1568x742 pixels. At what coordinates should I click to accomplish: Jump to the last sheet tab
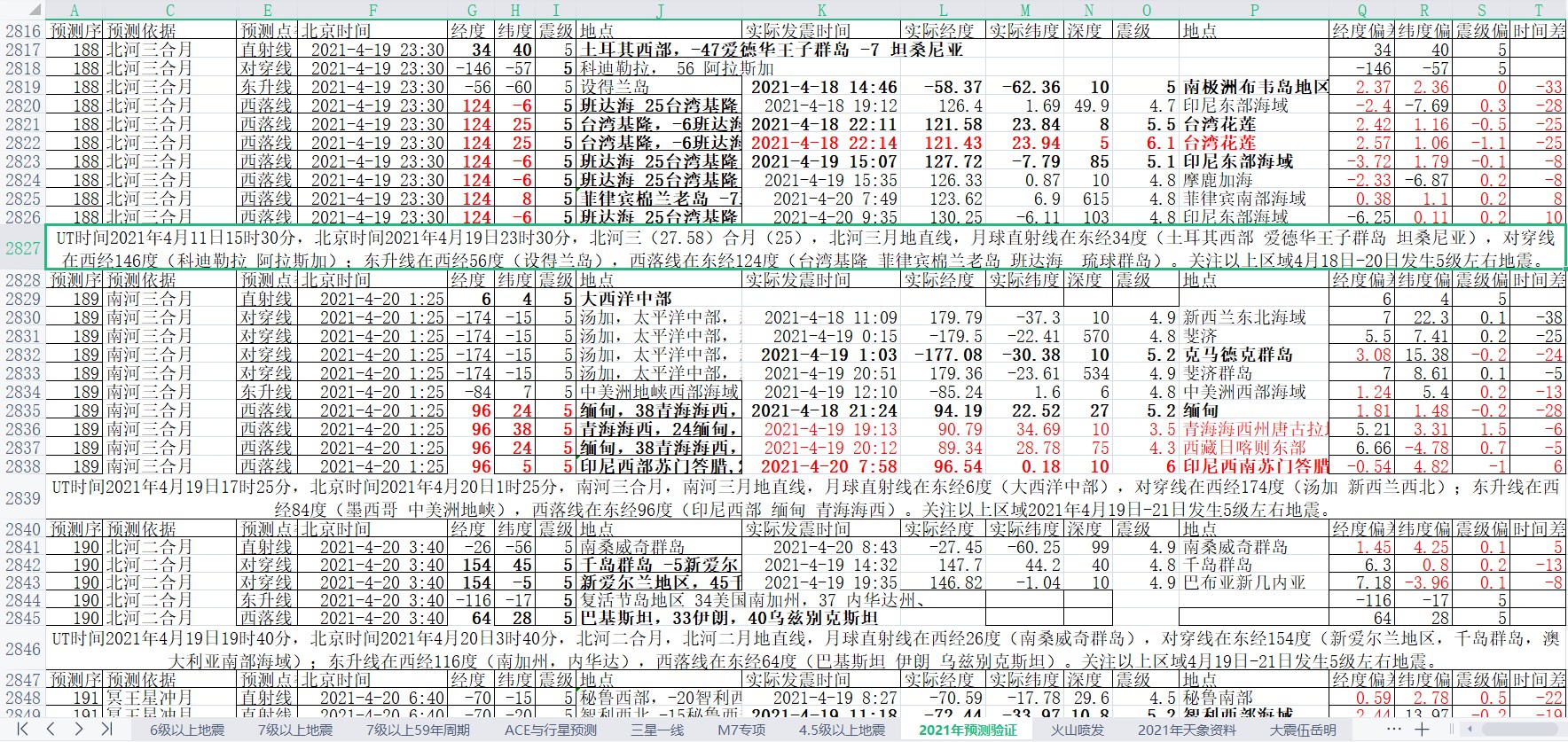coord(106,730)
